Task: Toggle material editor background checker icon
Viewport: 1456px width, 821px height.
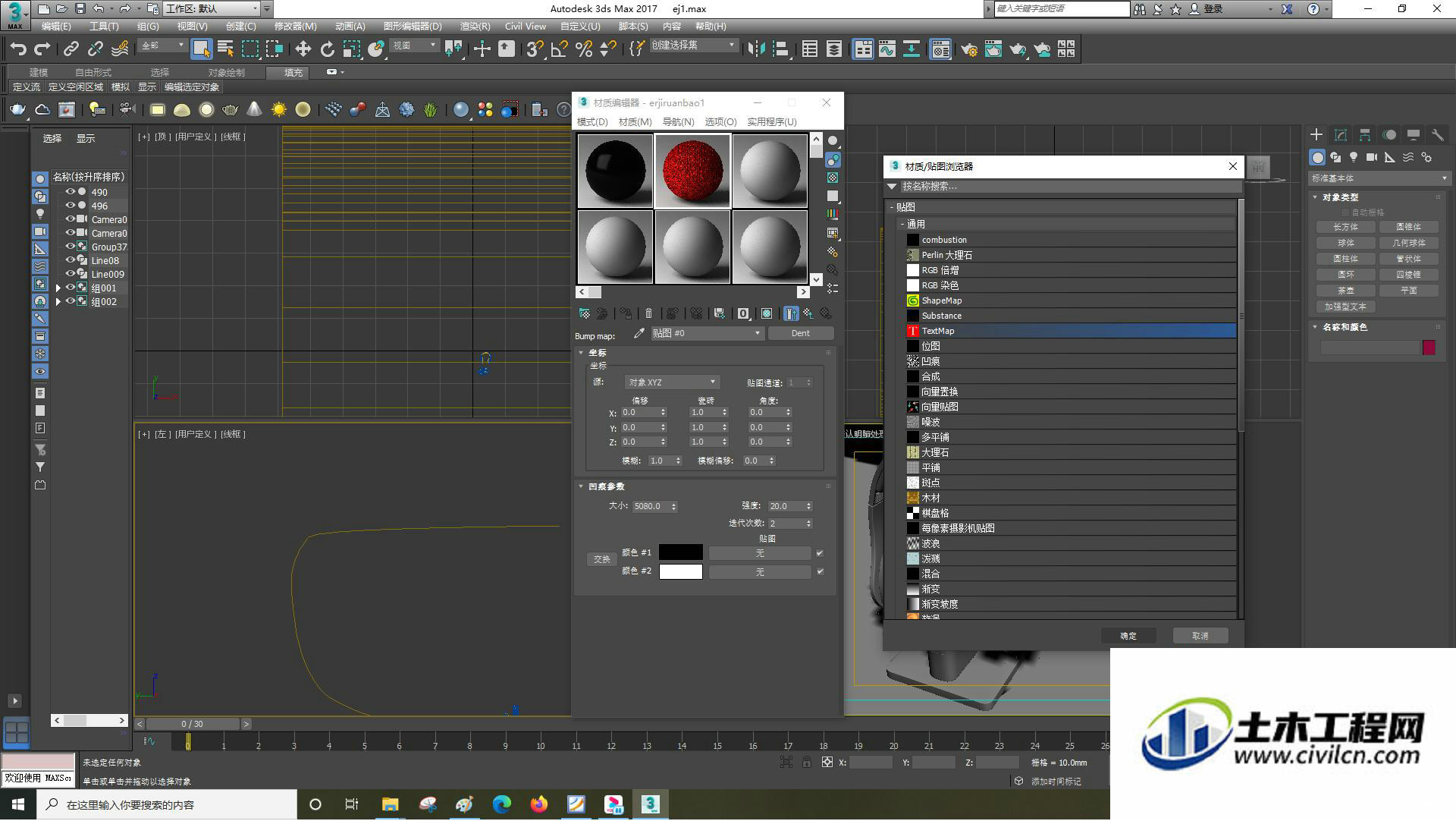Action: point(833,178)
